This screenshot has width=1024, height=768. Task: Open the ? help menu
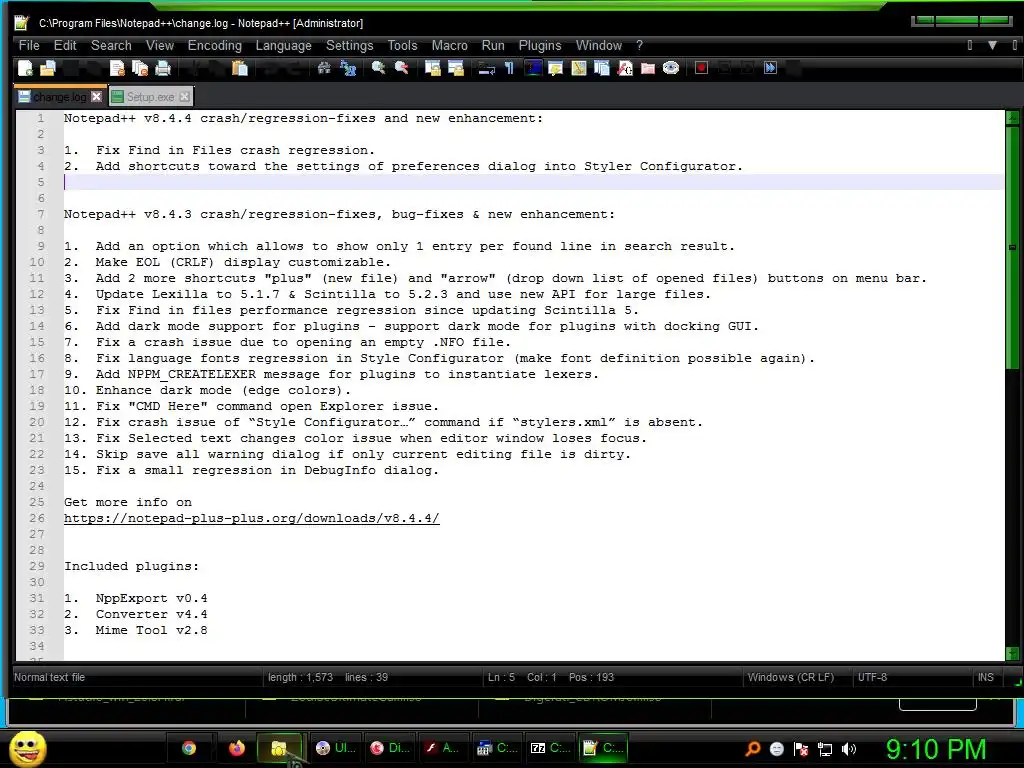tap(639, 45)
